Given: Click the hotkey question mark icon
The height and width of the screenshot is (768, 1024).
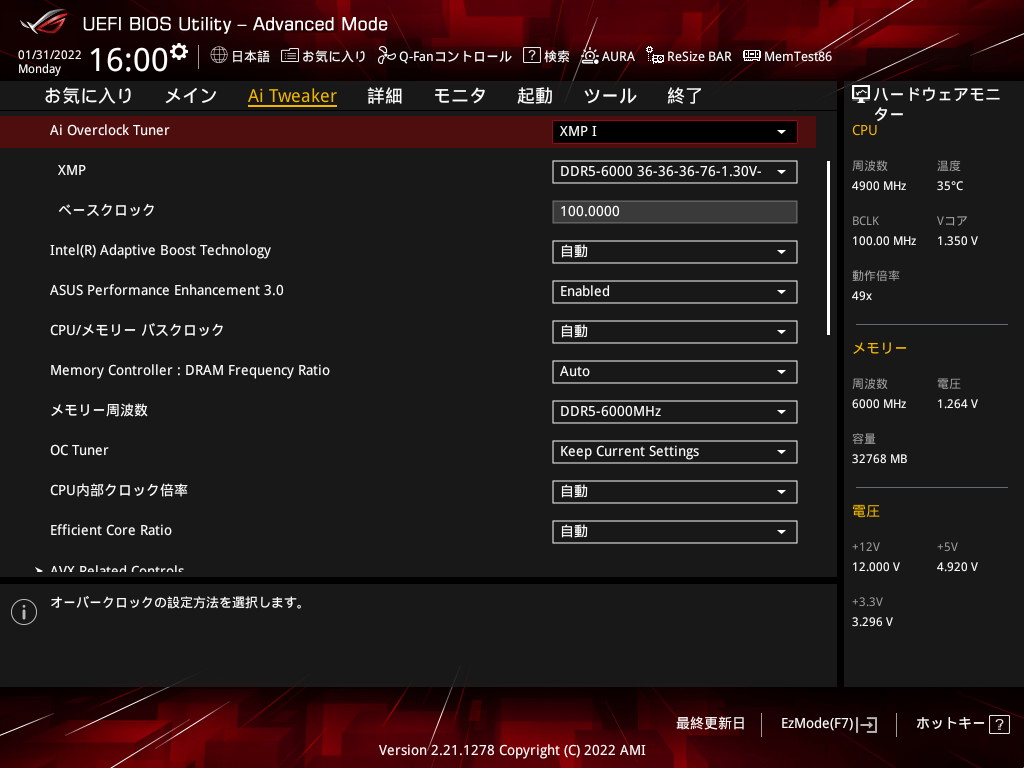Looking at the screenshot, I should click(x=999, y=724).
